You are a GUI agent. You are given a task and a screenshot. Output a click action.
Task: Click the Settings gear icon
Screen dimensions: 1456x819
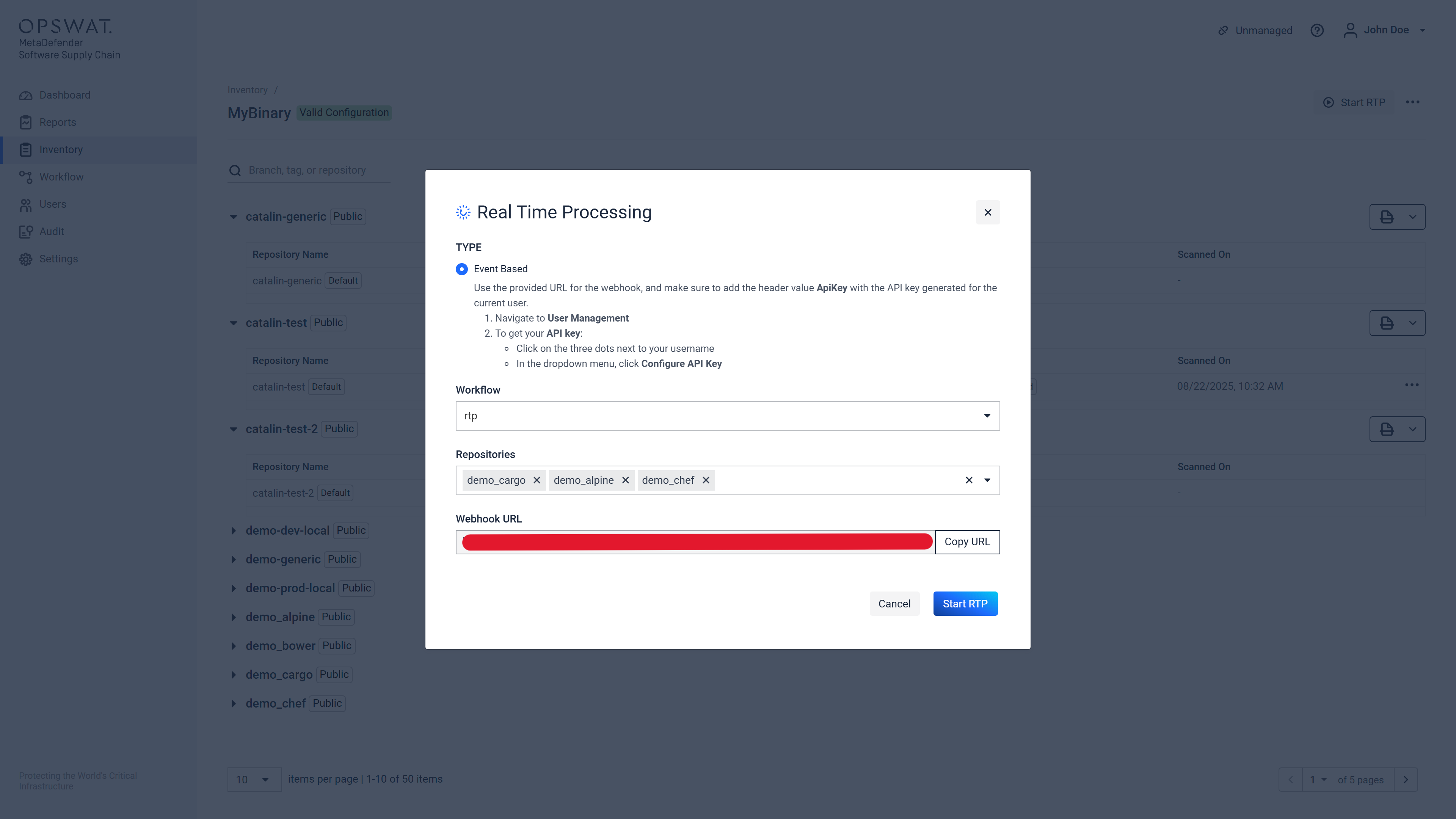click(25, 259)
